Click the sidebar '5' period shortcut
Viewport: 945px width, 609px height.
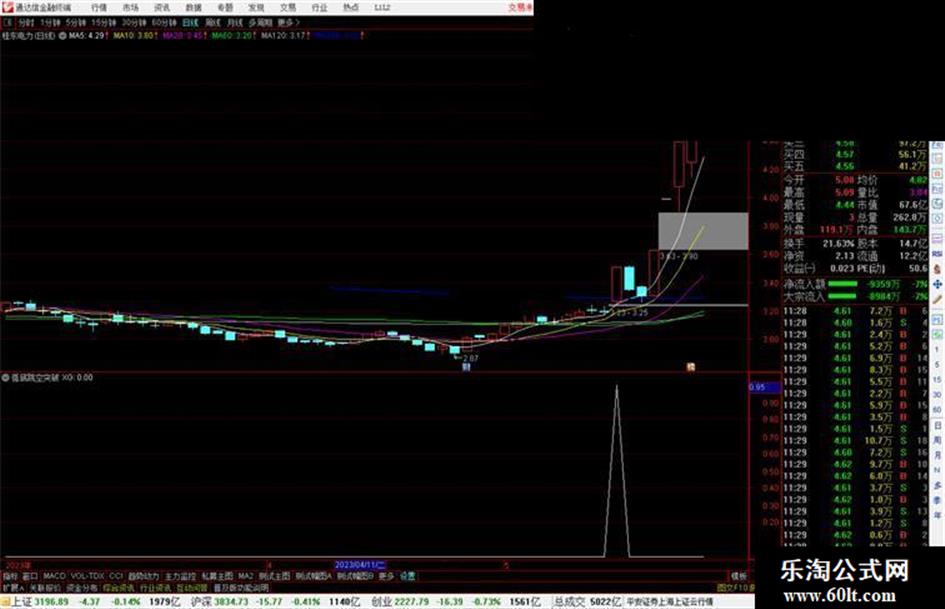[x=937, y=365]
